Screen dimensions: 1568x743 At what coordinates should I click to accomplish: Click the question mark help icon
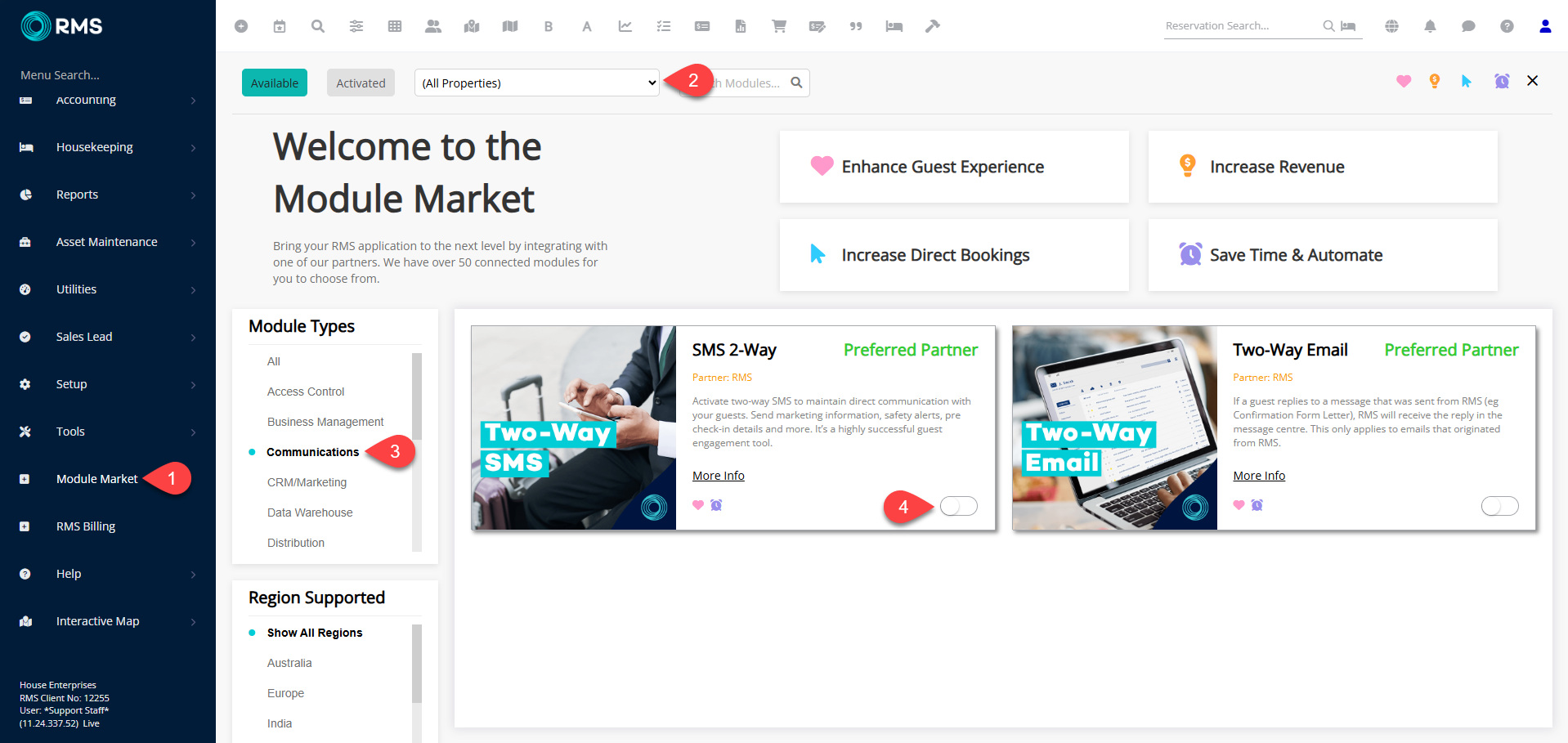[1507, 26]
